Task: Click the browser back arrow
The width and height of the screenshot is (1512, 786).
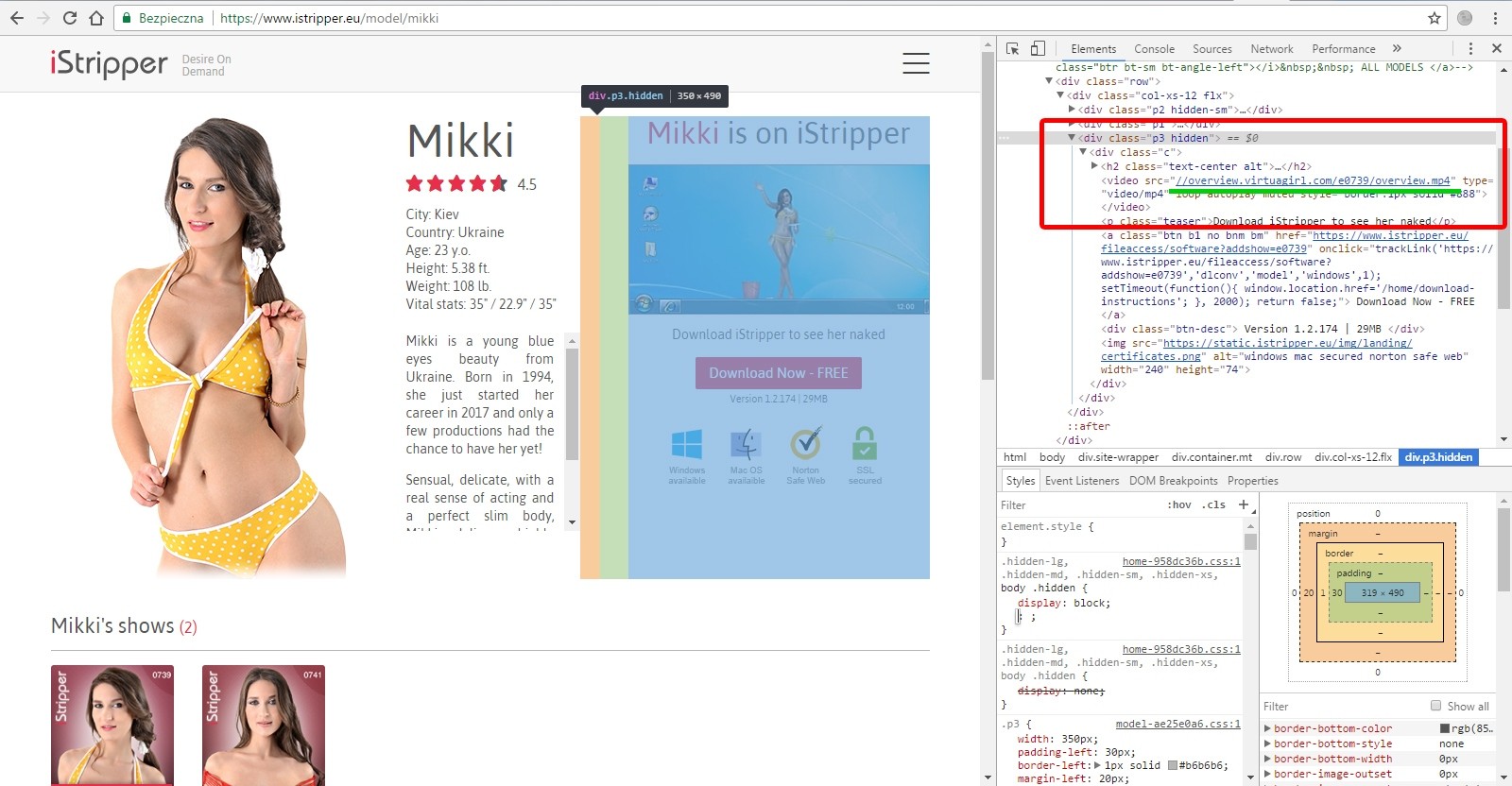Action: point(17,18)
